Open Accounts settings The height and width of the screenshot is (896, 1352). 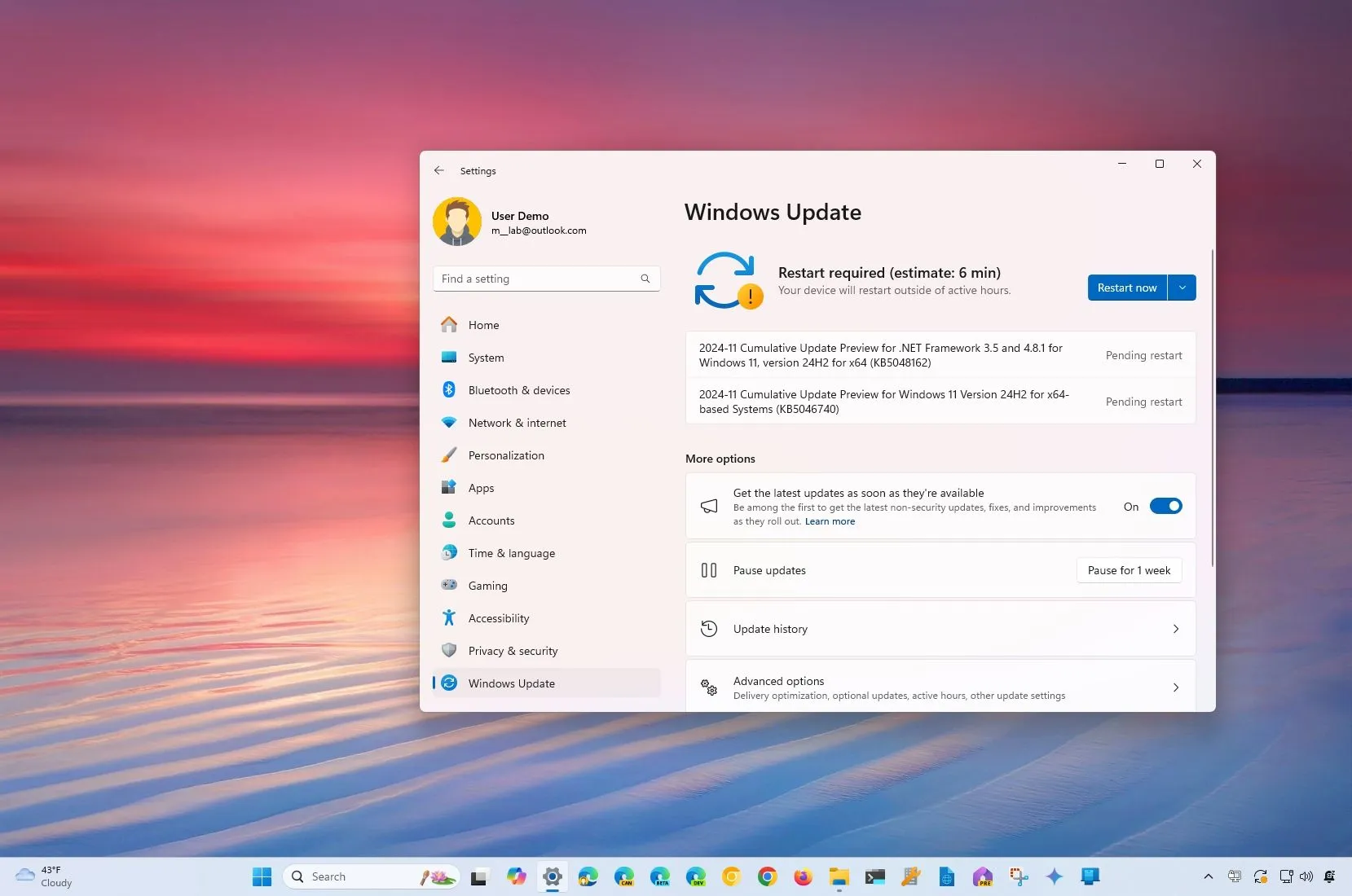tap(491, 520)
